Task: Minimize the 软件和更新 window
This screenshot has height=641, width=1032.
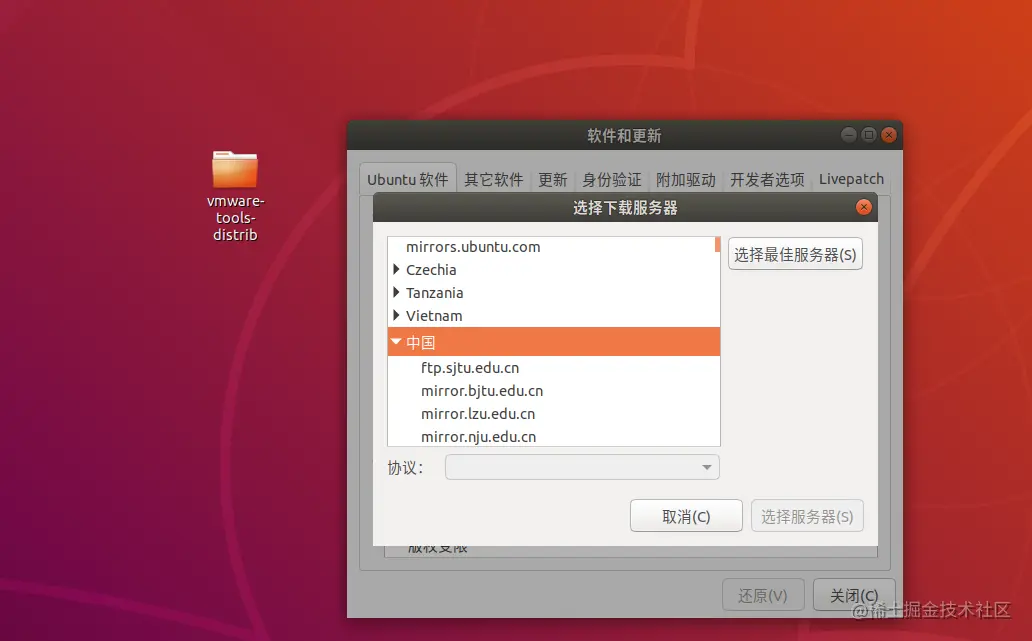Action: click(x=848, y=135)
